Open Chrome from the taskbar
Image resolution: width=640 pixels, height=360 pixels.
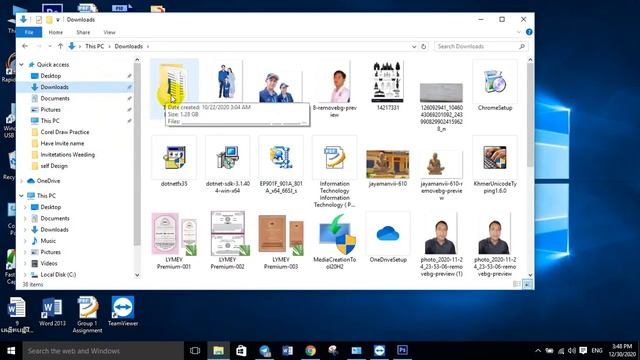click(x=311, y=351)
